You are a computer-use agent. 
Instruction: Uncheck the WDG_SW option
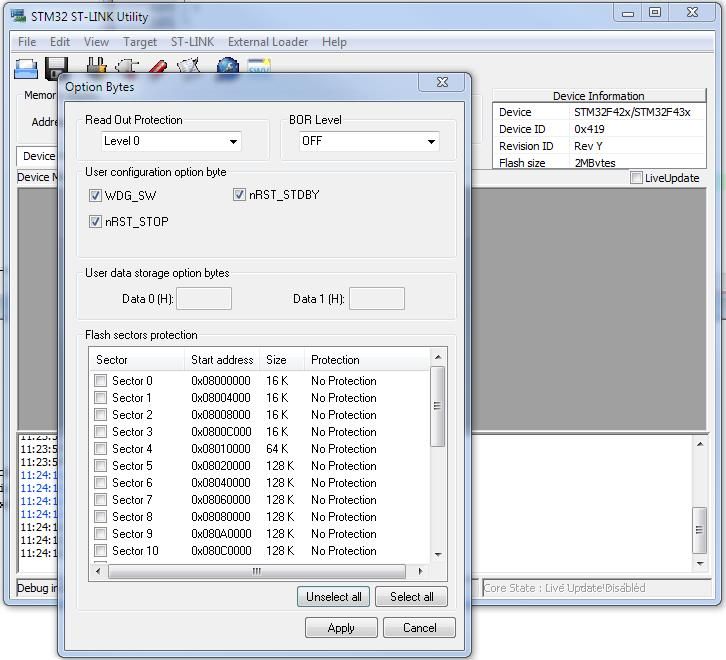95,195
